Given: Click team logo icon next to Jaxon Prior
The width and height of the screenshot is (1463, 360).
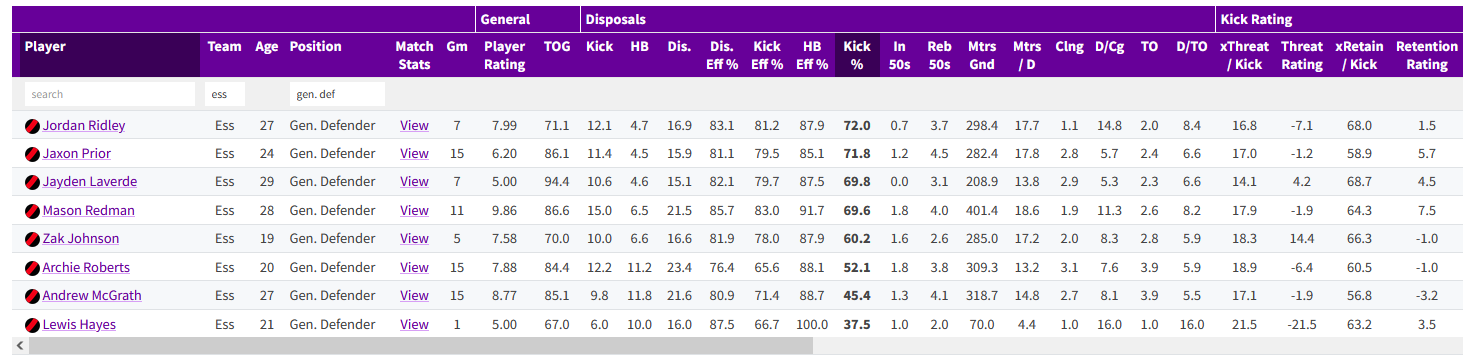Looking at the screenshot, I should coord(32,154).
